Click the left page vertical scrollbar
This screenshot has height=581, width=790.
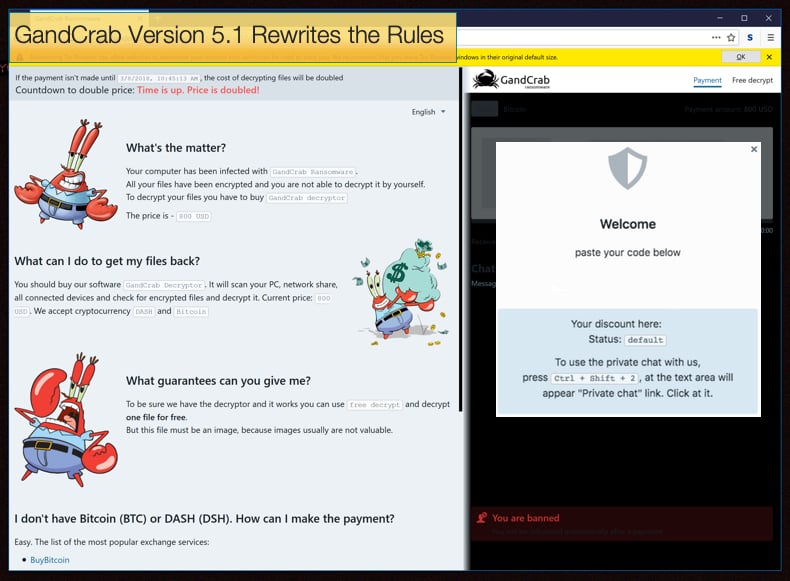click(x=460, y=239)
